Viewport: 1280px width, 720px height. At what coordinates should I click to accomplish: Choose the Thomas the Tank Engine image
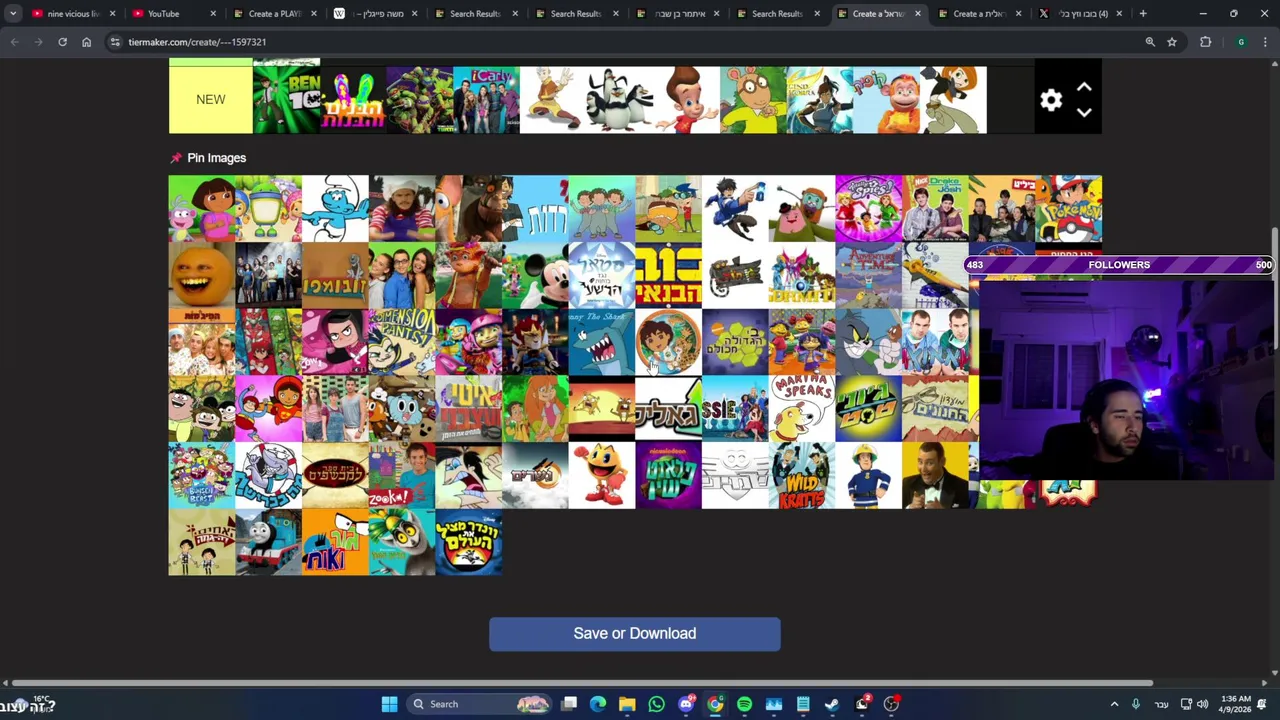pos(268,542)
